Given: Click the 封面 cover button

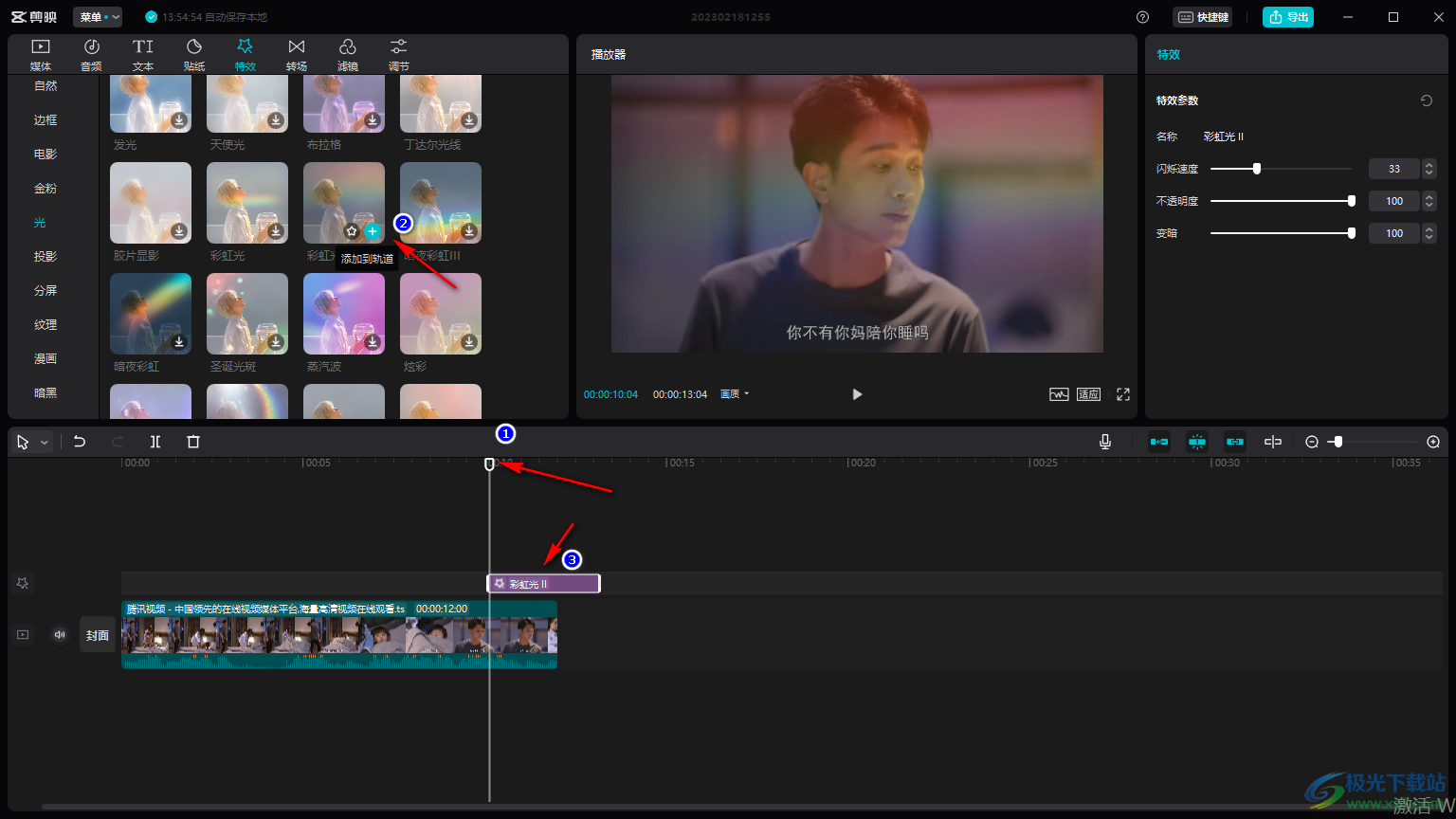Looking at the screenshot, I should pyautogui.click(x=98, y=635).
